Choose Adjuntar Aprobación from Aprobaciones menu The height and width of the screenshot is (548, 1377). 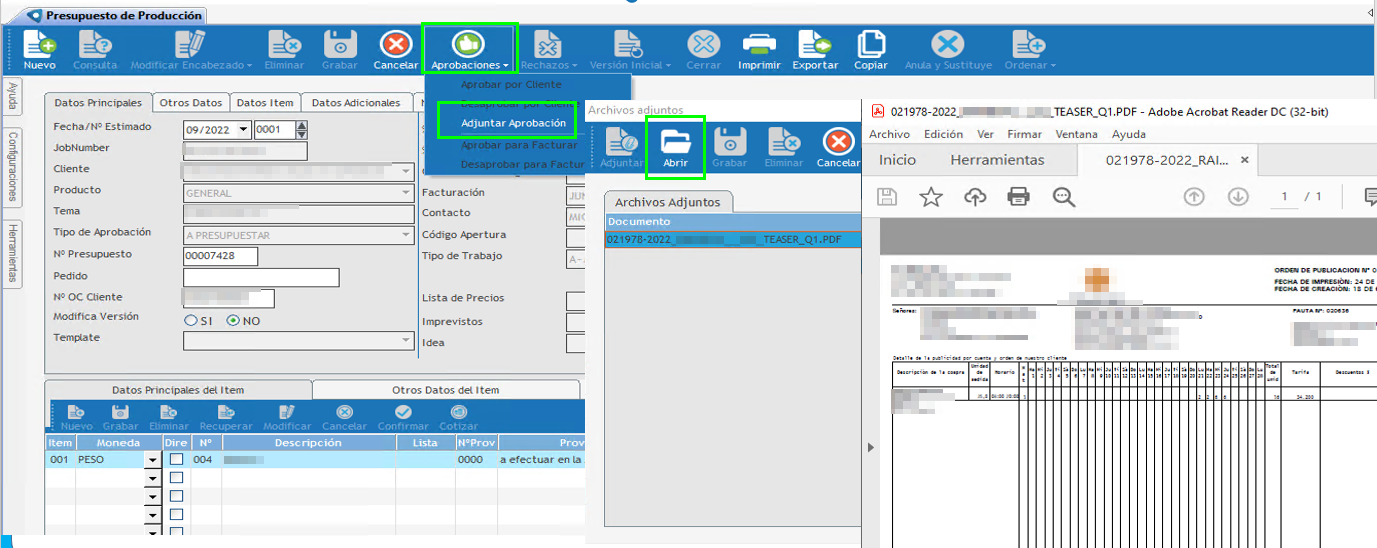coord(513,123)
